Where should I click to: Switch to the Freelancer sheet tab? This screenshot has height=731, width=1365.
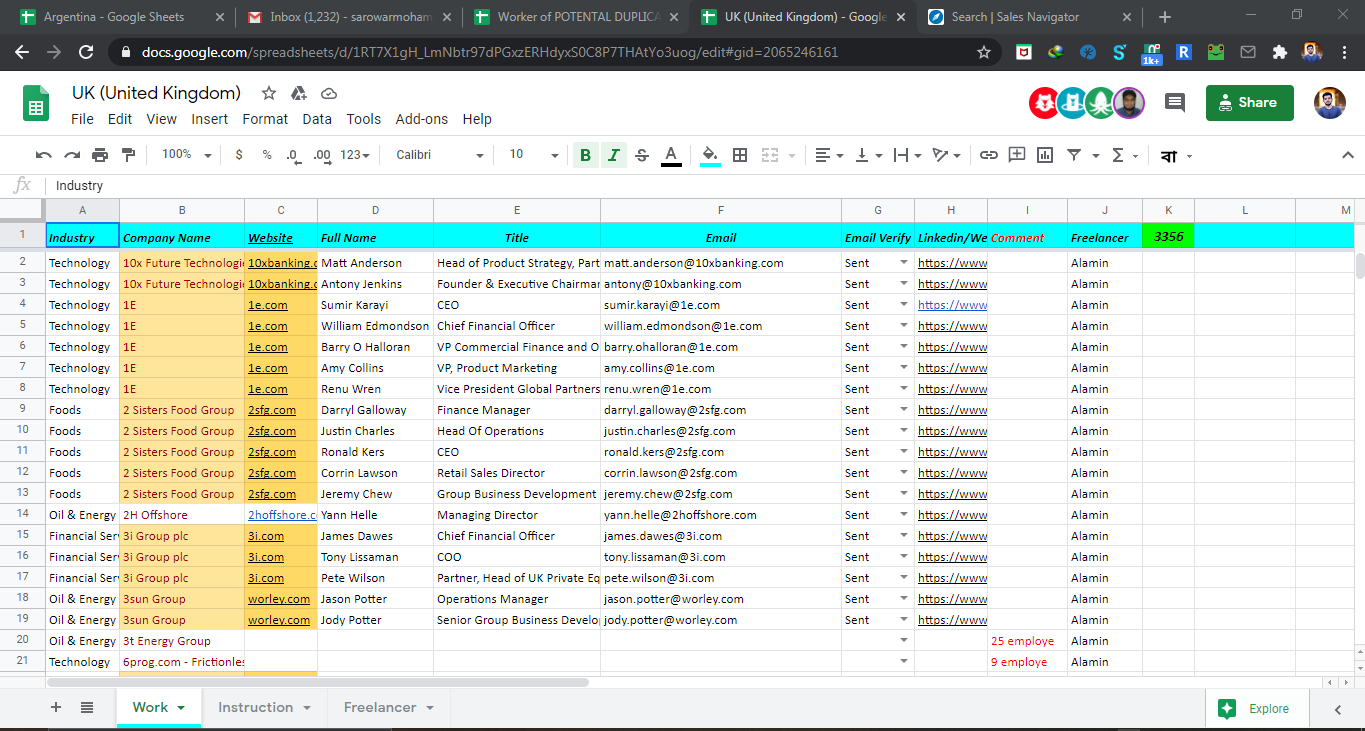(380, 707)
